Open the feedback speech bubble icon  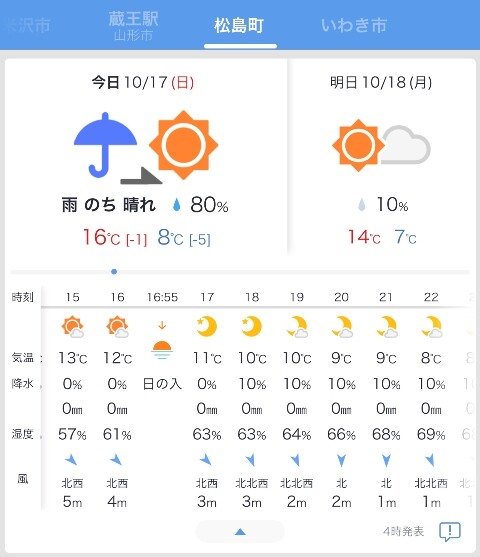[450, 531]
